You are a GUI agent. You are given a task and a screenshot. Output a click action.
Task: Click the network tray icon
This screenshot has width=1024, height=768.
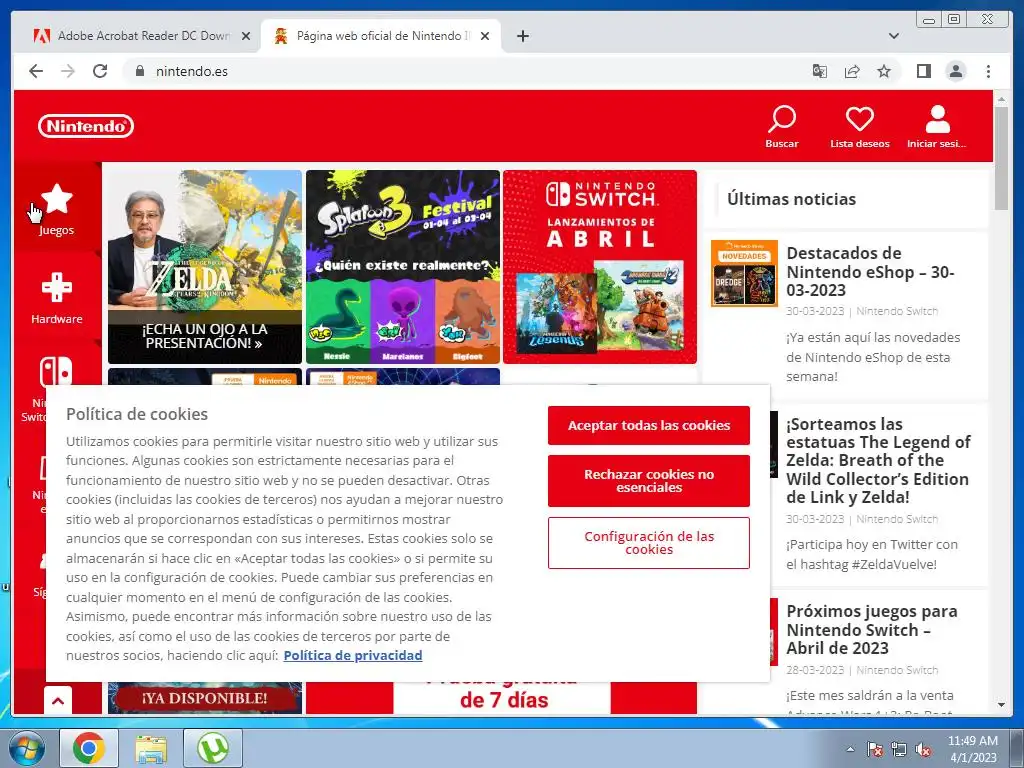click(x=899, y=750)
